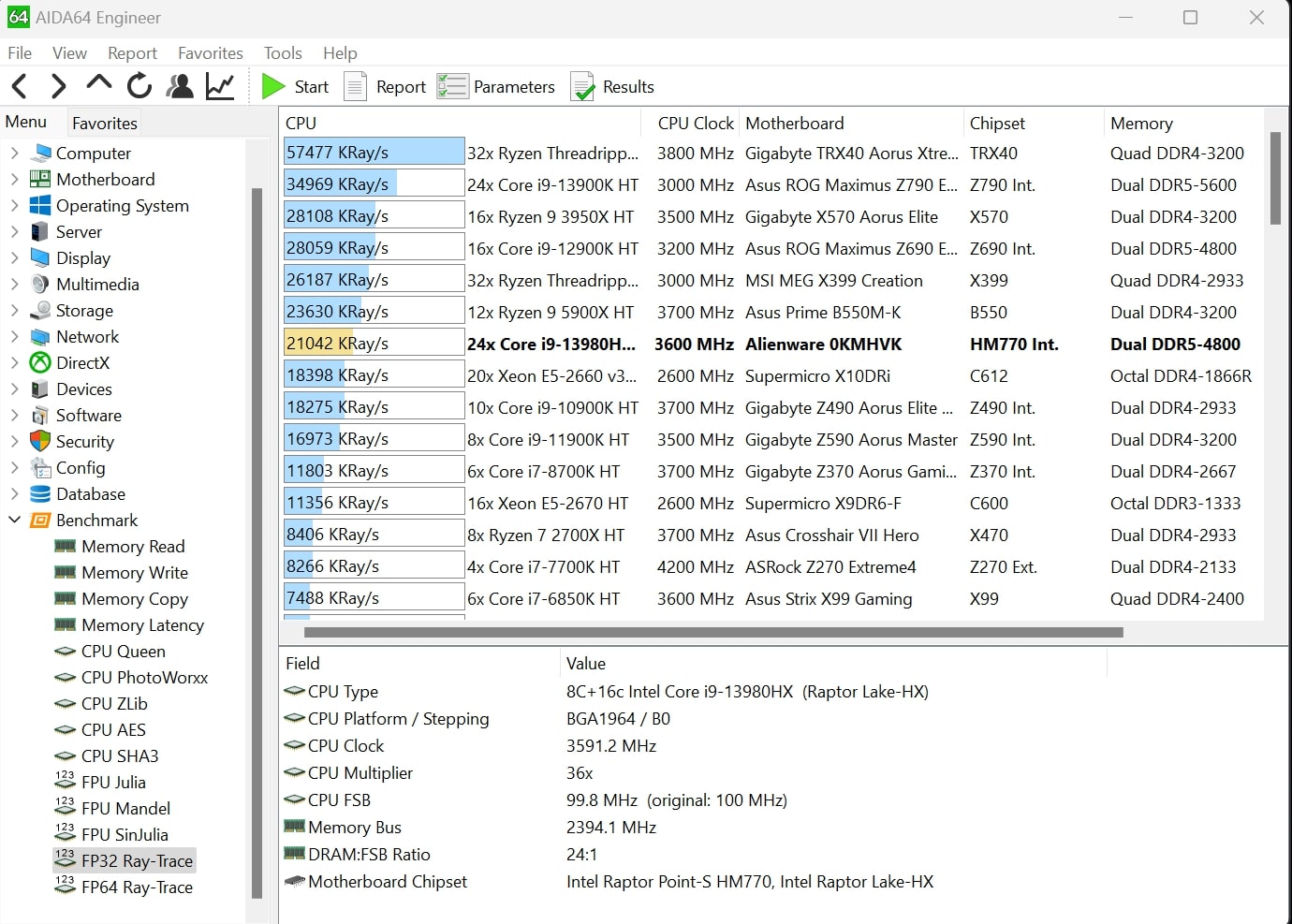Select the Config tree icon
This screenshot has height=924, width=1292.
pyautogui.click(x=40, y=467)
